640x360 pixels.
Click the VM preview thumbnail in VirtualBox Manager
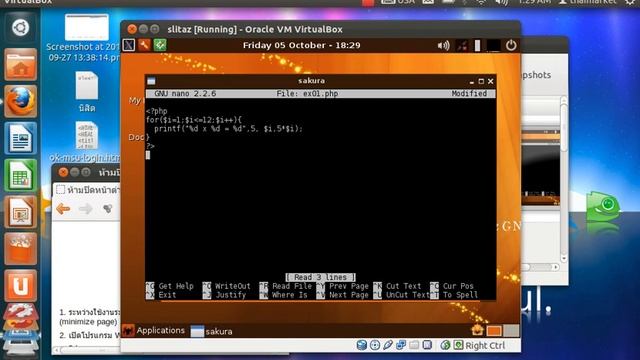(x=541, y=167)
